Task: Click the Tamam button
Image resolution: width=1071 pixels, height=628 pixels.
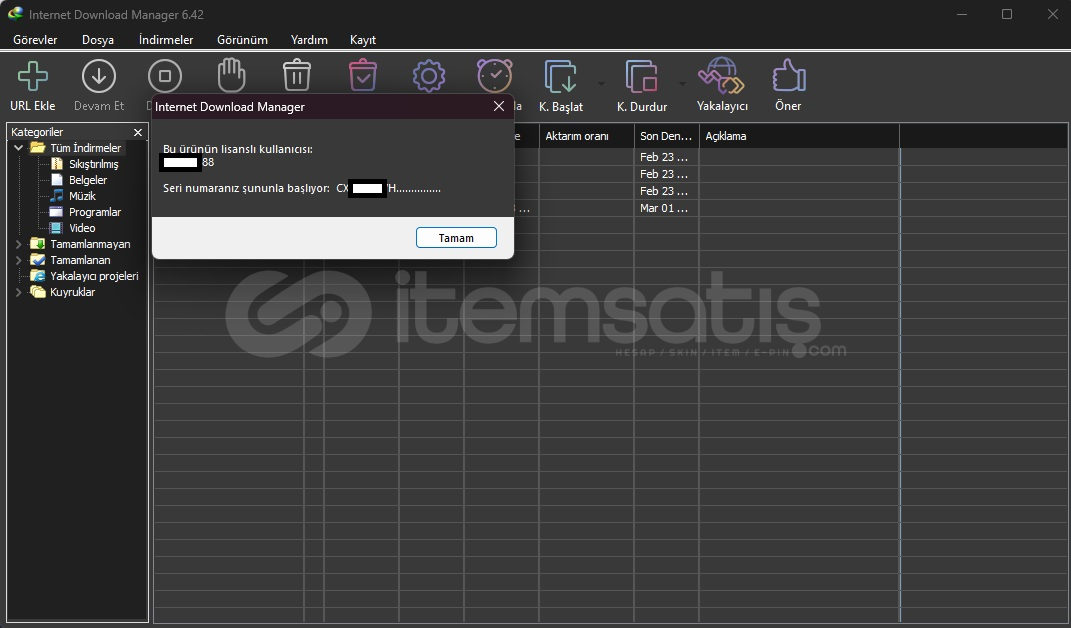Action: [456, 238]
